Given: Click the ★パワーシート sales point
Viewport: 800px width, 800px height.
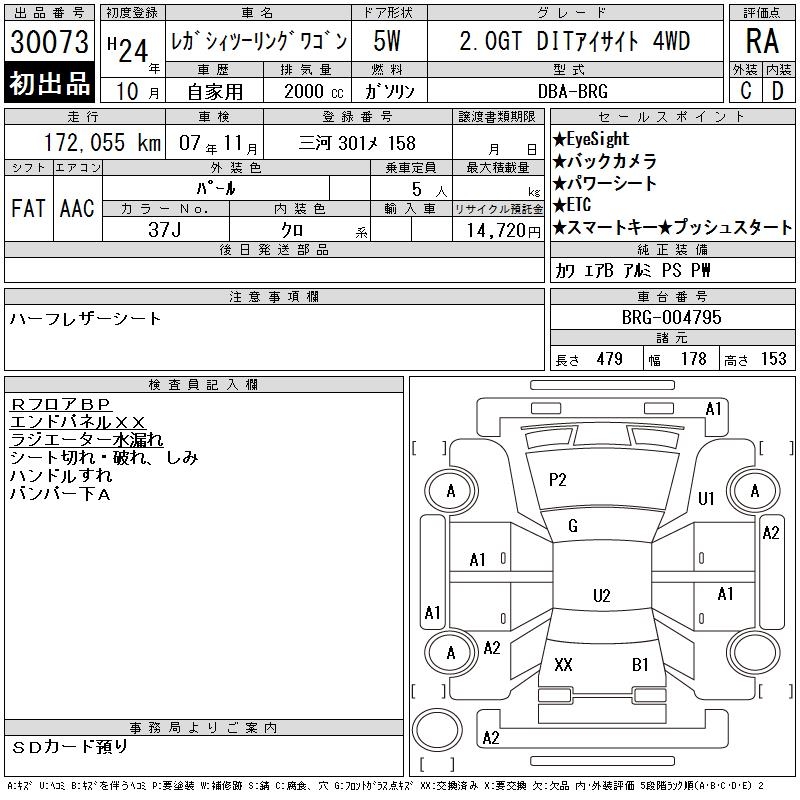Looking at the screenshot, I should (x=605, y=183).
